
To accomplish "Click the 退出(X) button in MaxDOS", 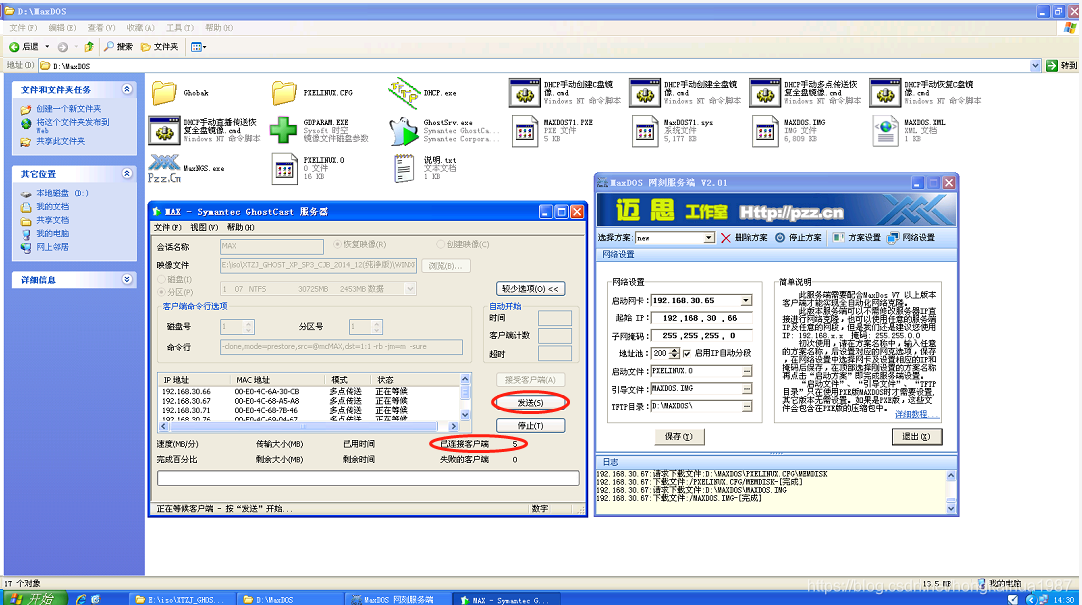I will click(x=916, y=437).
